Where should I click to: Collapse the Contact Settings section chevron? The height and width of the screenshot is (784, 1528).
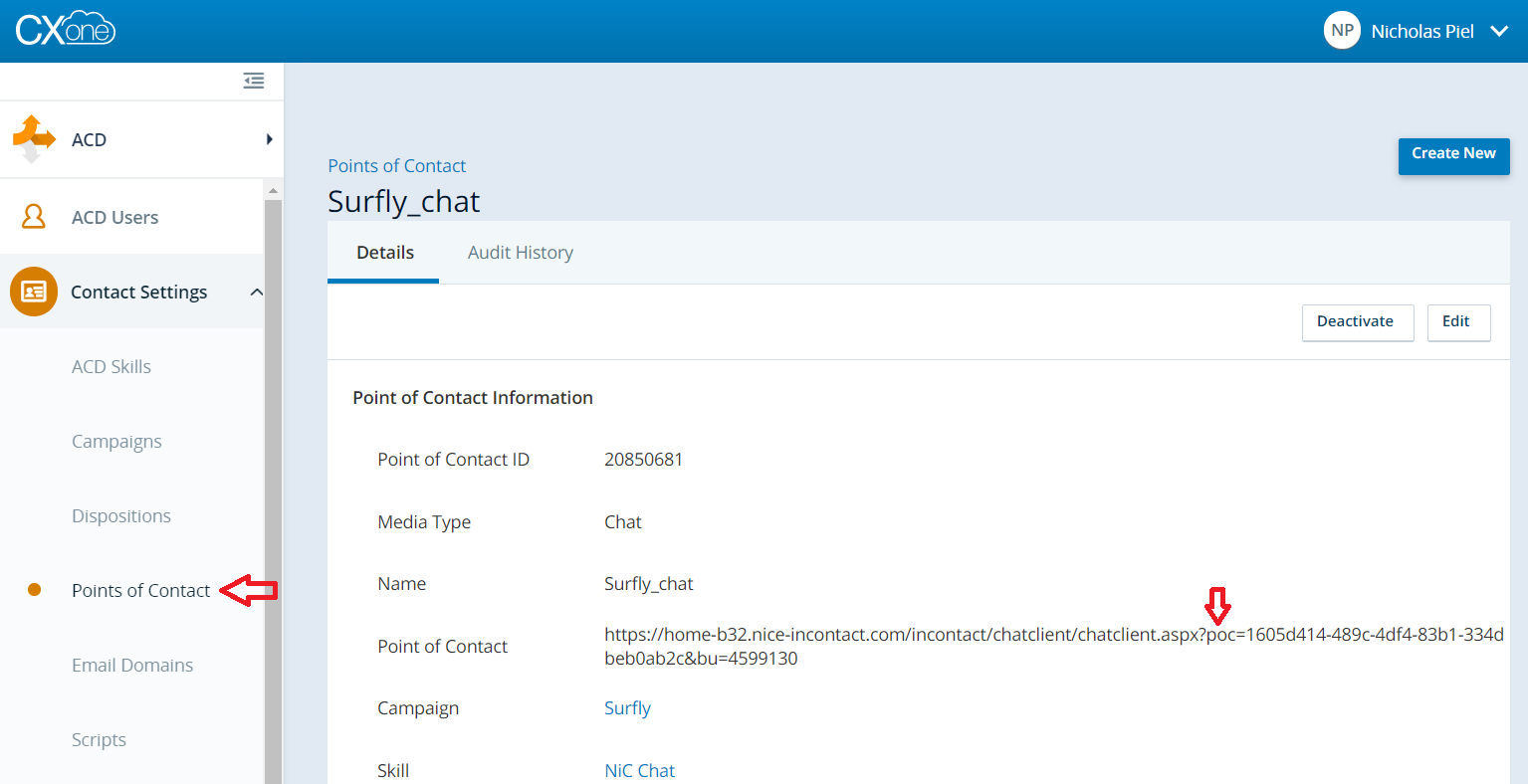pyautogui.click(x=256, y=292)
